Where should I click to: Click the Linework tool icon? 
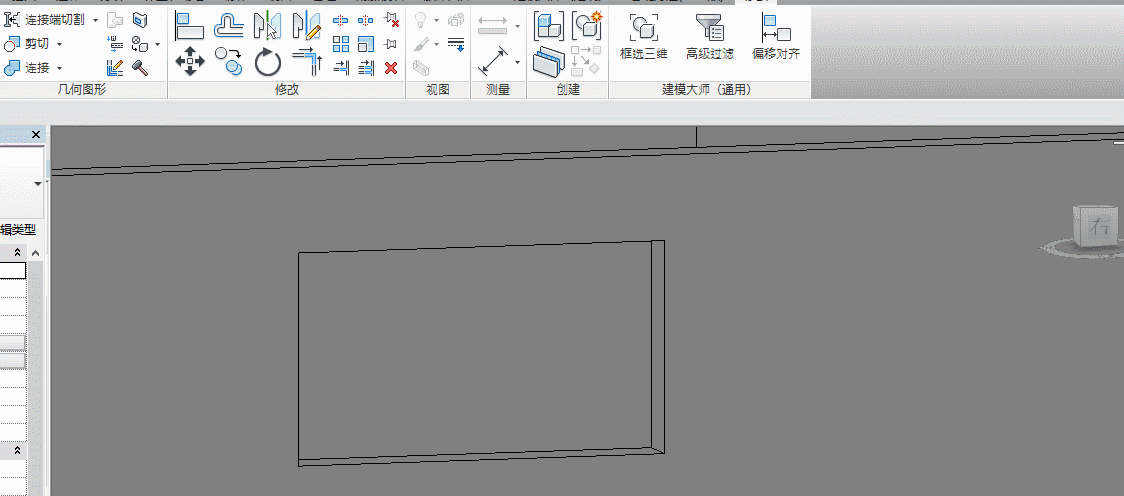pyautogui.click(x=456, y=44)
